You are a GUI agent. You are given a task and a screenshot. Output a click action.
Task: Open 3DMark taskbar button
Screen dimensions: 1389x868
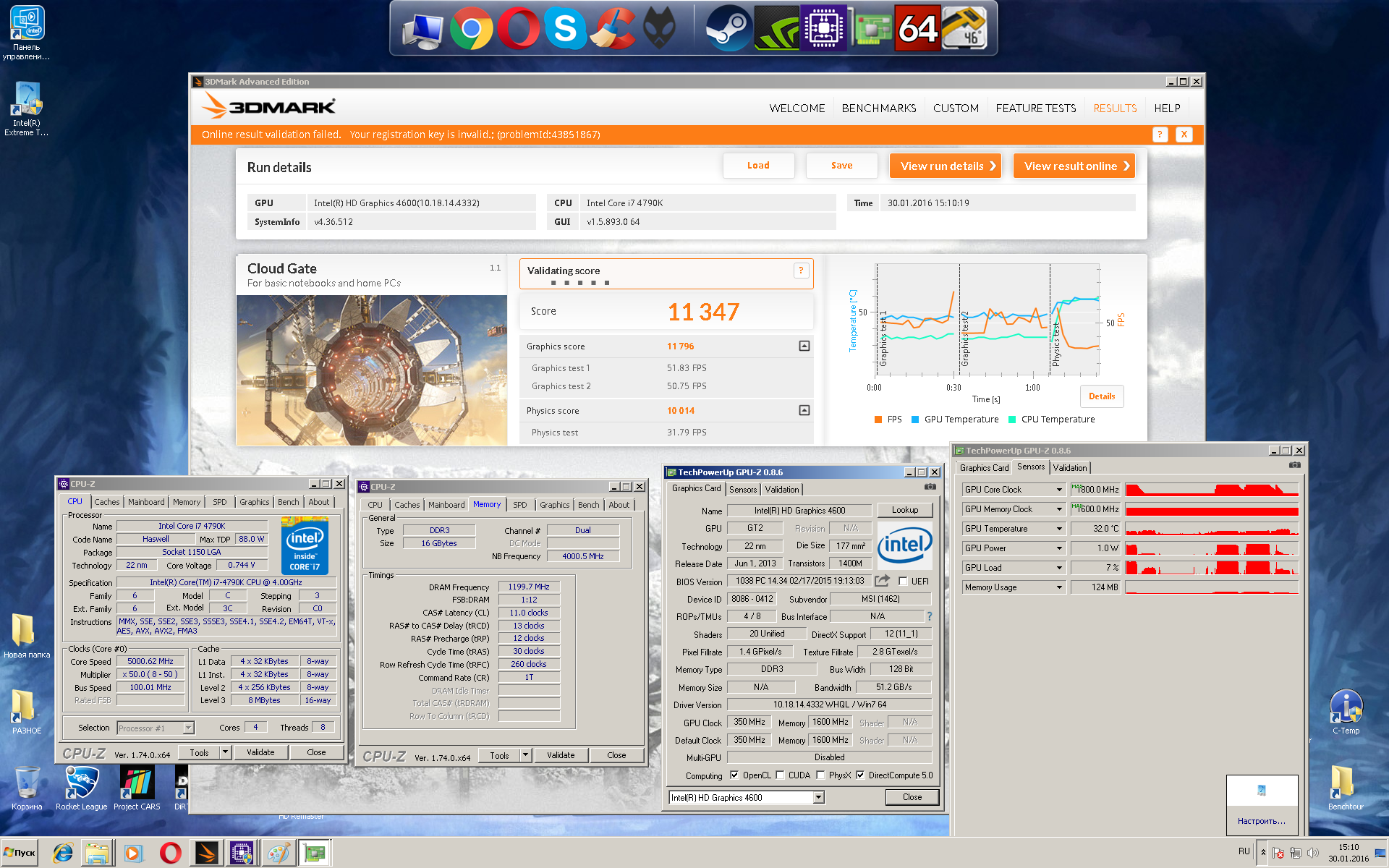click(206, 854)
